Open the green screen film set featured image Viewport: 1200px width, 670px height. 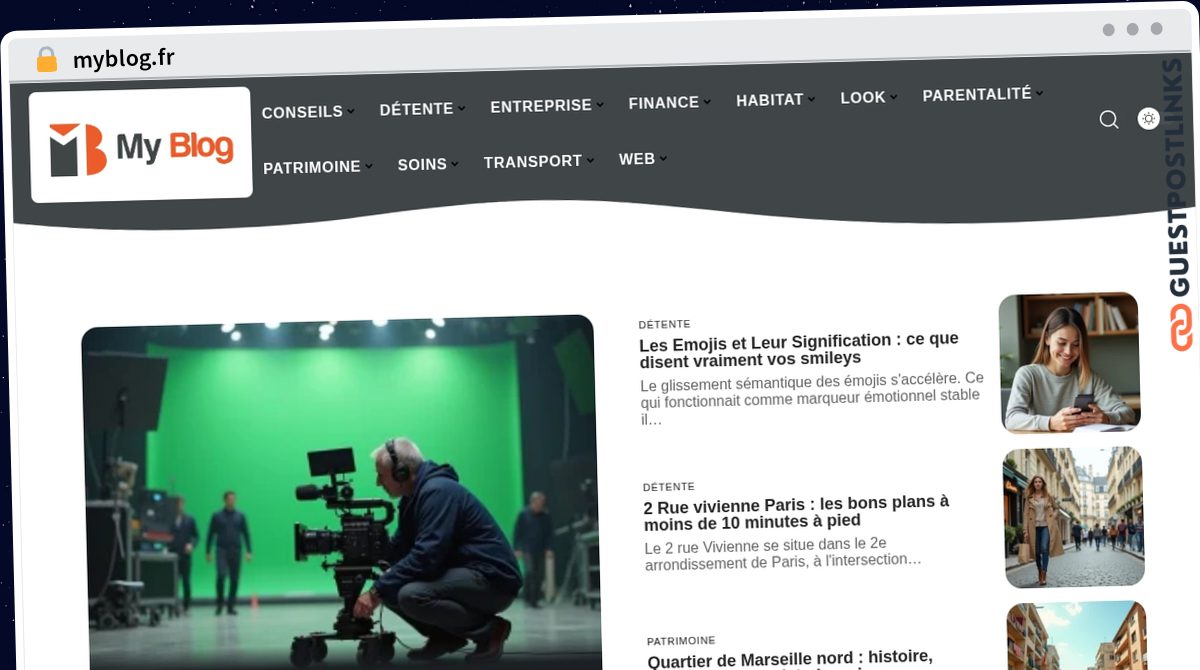tap(341, 492)
